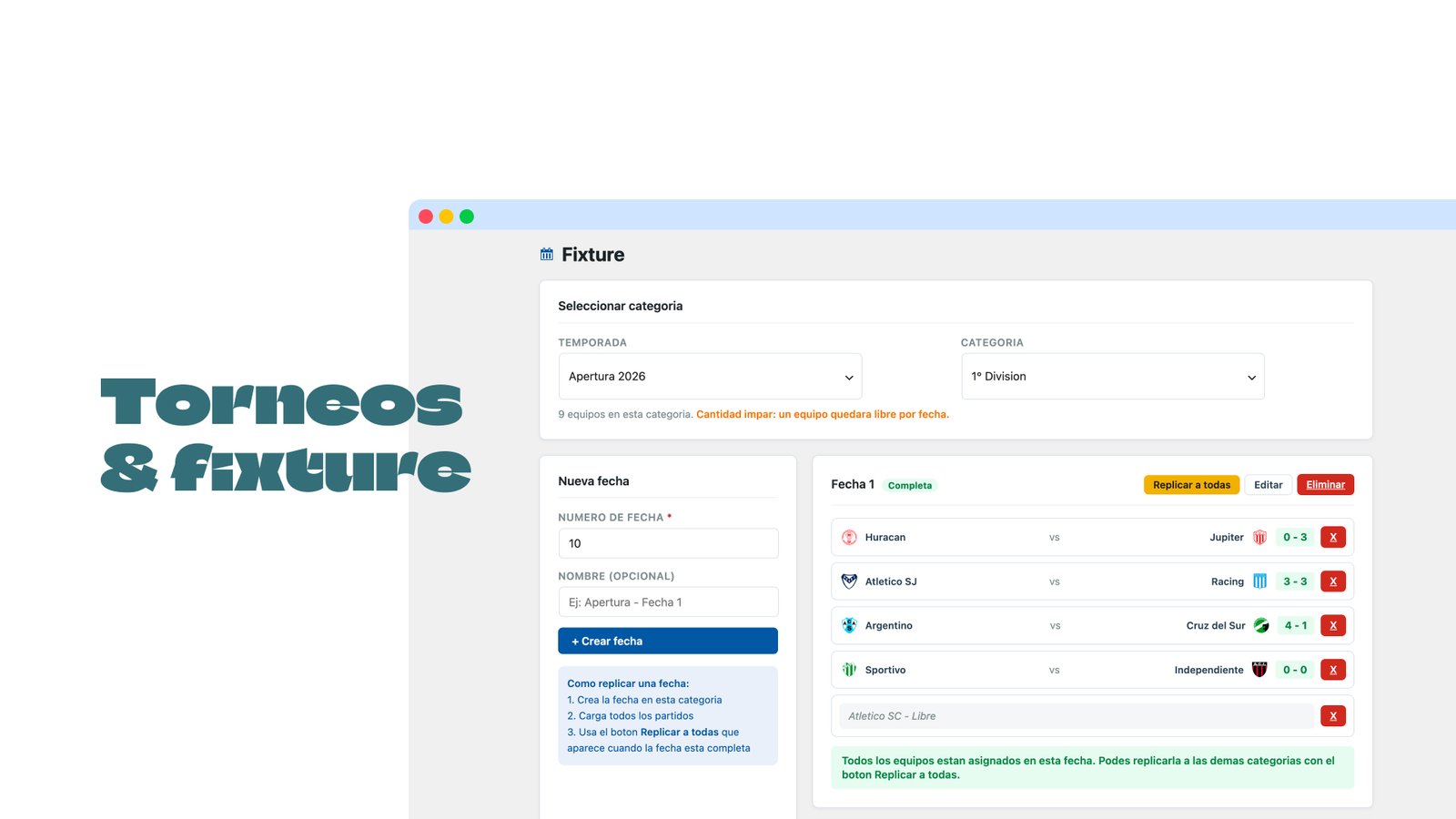Viewport: 1456px width, 819px height.
Task: Click the calendar icon beside Fixture title
Action: click(546, 255)
